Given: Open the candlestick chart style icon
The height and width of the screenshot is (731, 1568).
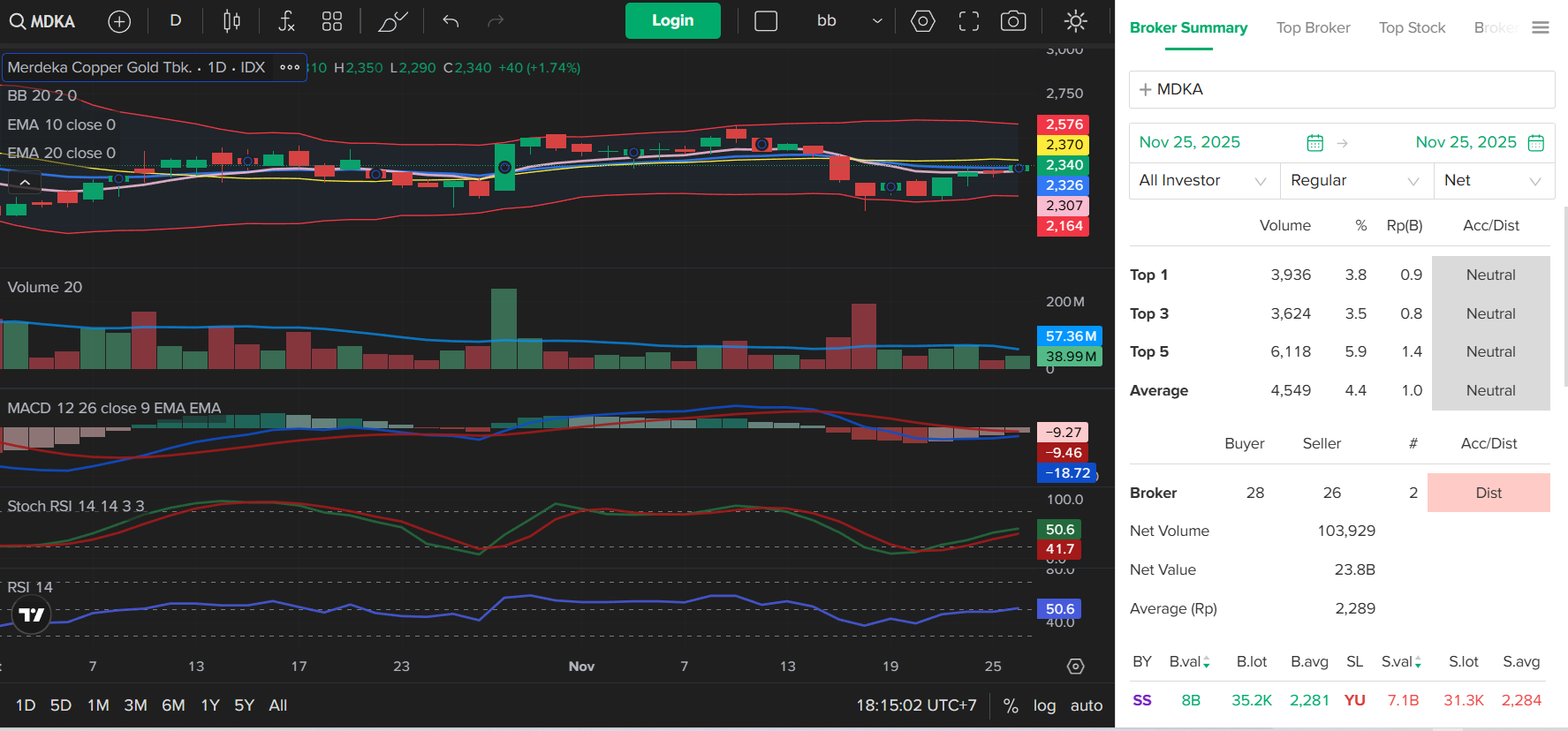Looking at the screenshot, I should coord(231,21).
